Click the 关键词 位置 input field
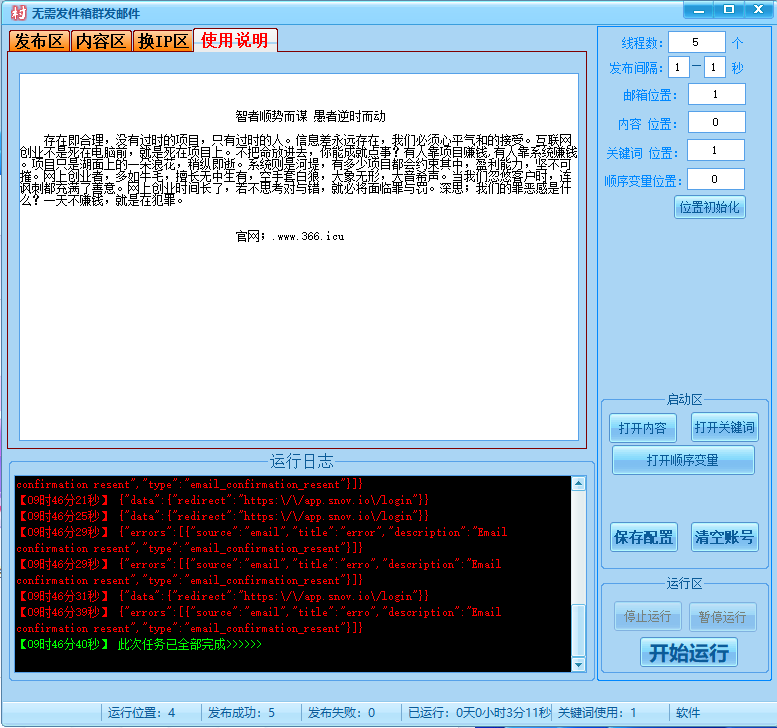The width and height of the screenshot is (777, 728). (x=716, y=151)
